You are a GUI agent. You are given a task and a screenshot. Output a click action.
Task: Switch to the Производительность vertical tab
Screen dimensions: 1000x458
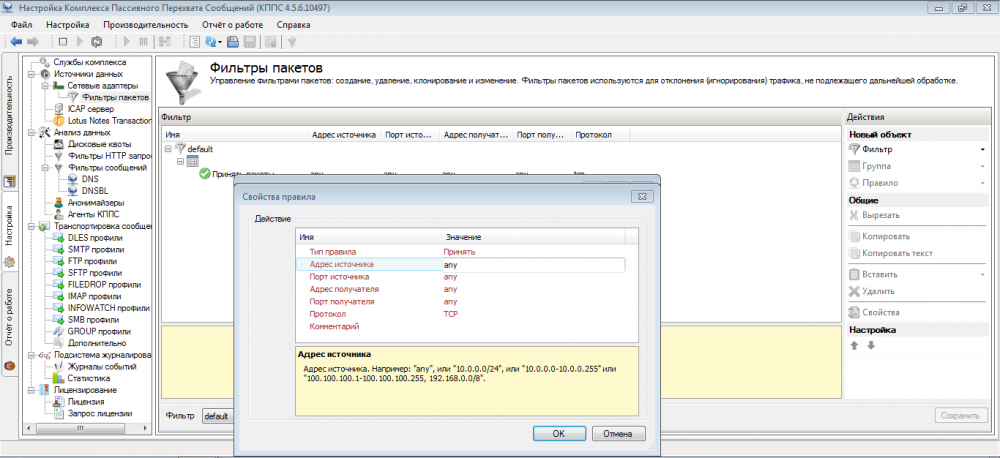pyautogui.click(x=10, y=123)
